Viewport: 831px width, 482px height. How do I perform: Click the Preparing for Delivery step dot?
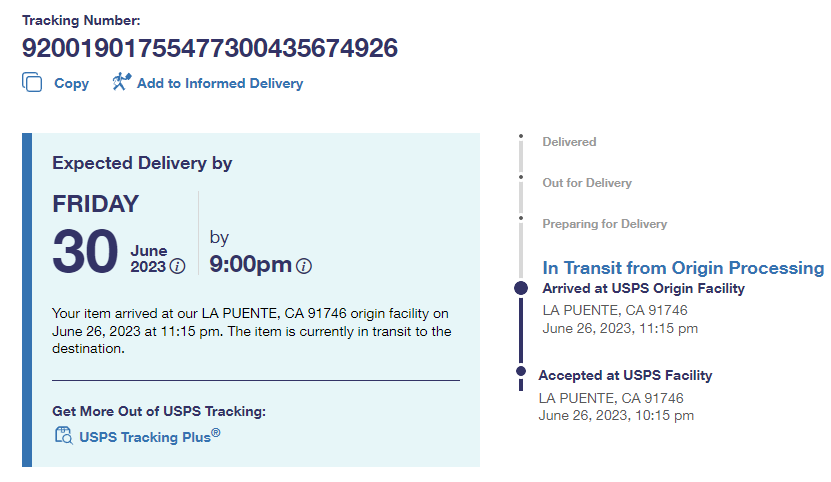tap(520, 218)
